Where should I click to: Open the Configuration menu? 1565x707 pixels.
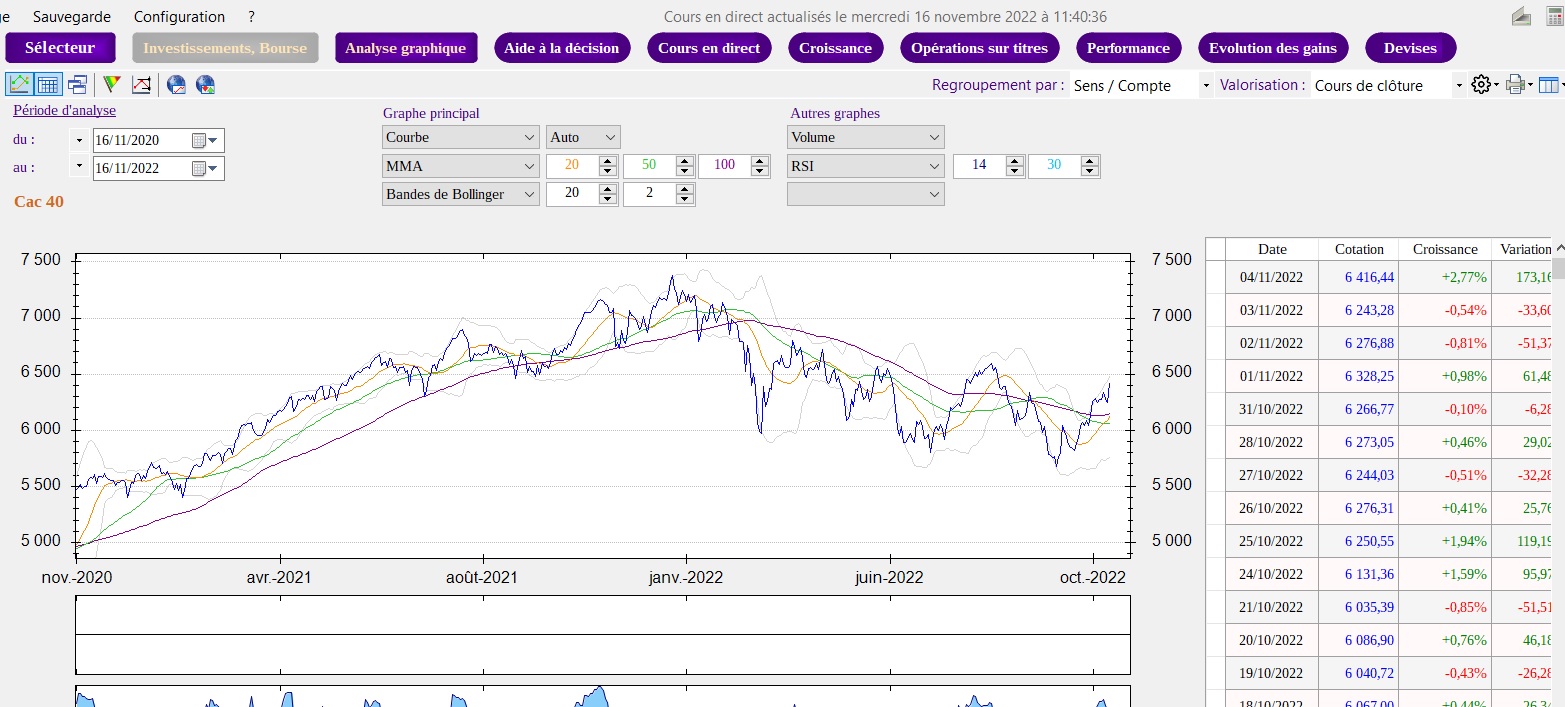pos(179,17)
